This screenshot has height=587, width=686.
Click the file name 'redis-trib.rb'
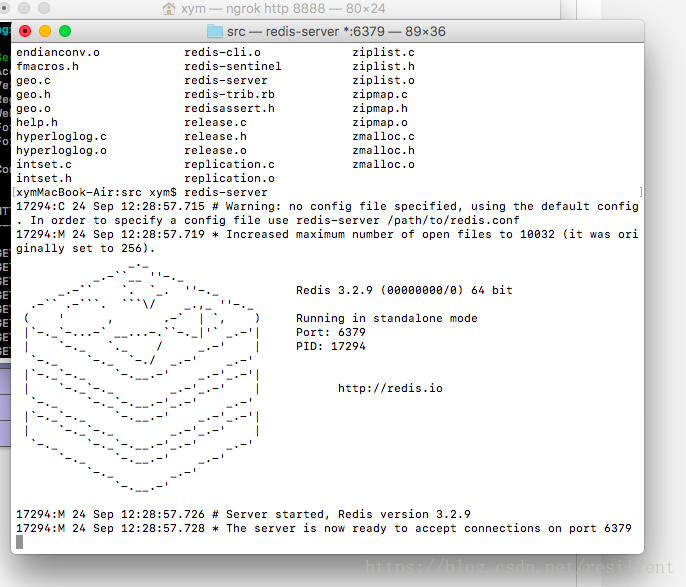pyautogui.click(x=230, y=94)
